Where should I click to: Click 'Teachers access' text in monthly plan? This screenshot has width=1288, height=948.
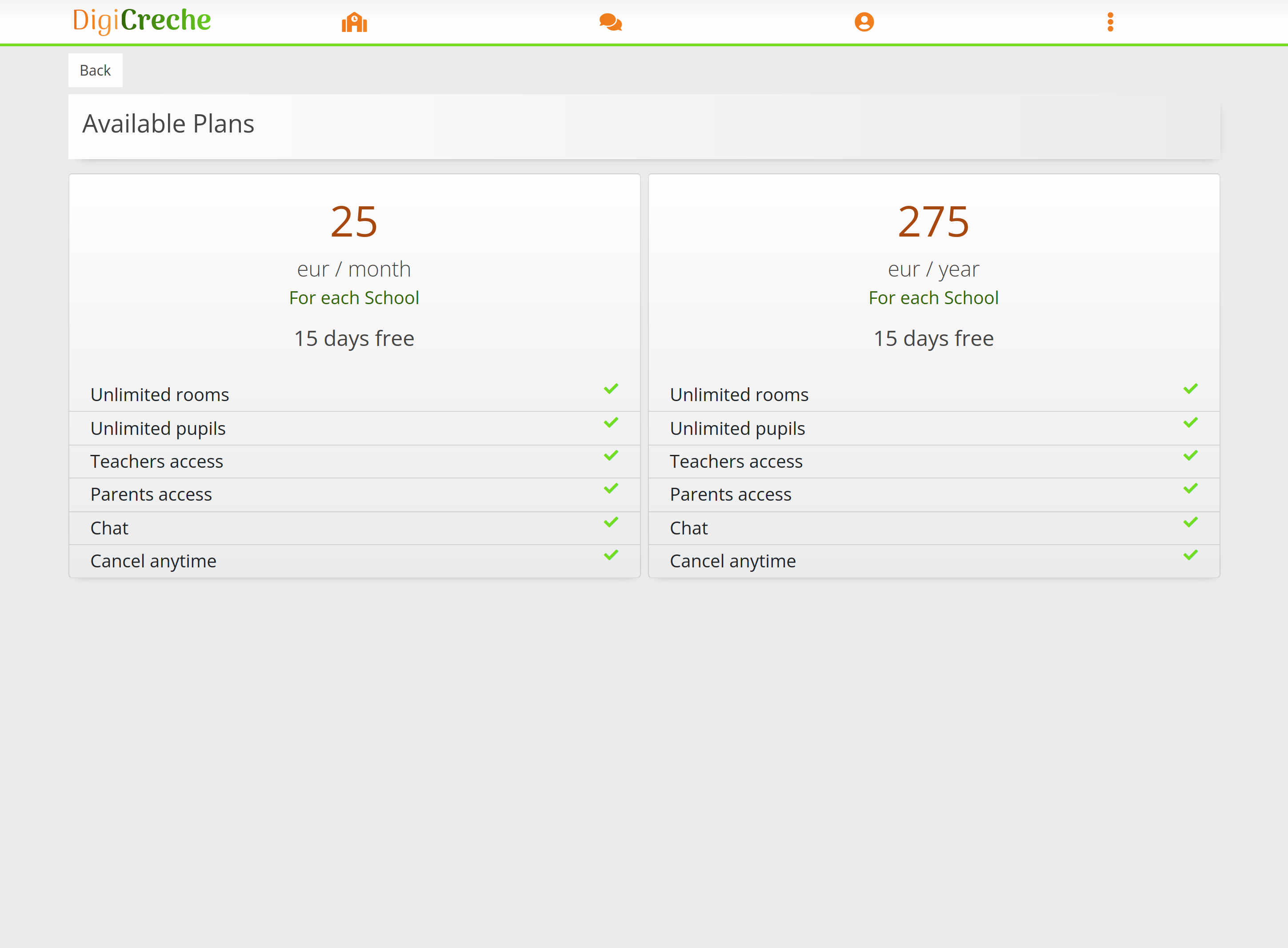pyautogui.click(x=156, y=462)
